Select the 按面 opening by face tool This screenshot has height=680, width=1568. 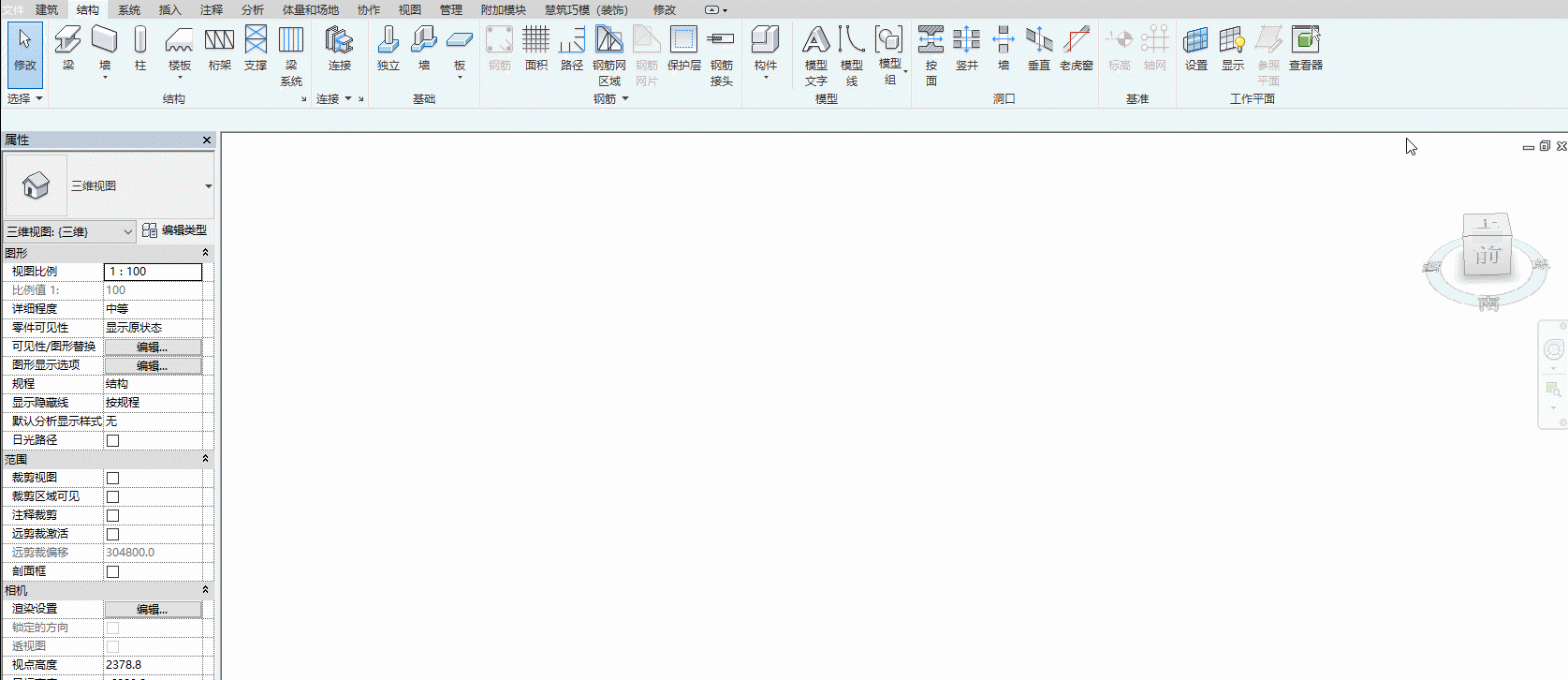(x=931, y=56)
